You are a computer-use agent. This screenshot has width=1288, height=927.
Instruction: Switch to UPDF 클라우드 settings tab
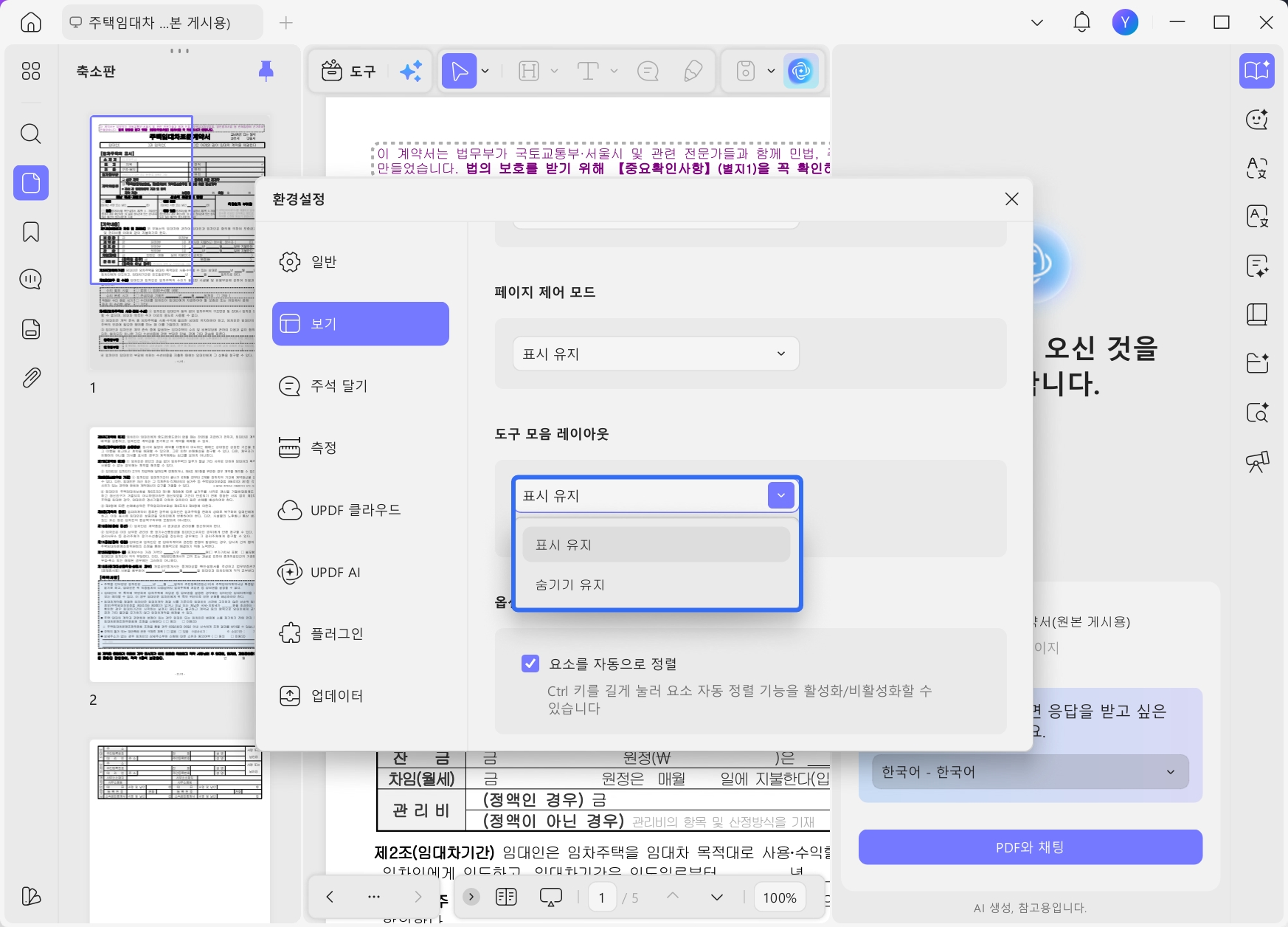[360, 510]
